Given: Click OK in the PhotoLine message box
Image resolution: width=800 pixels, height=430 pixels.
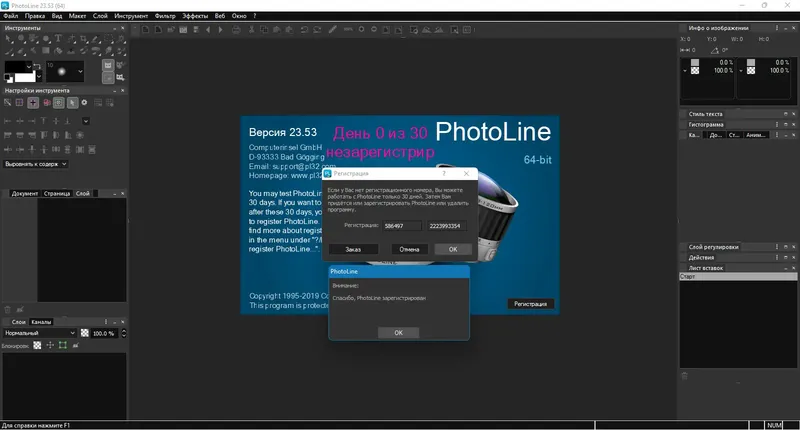Looking at the screenshot, I should (x=398, y=333).
